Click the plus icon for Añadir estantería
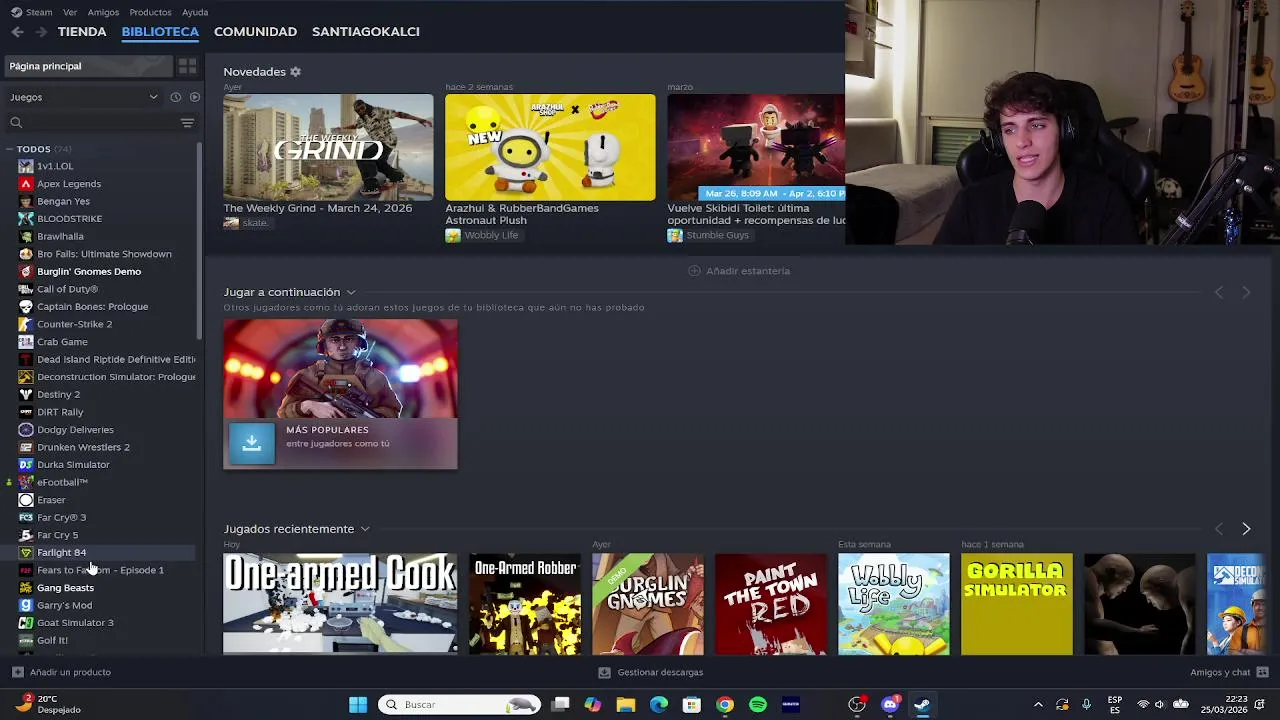 point(694,271)
